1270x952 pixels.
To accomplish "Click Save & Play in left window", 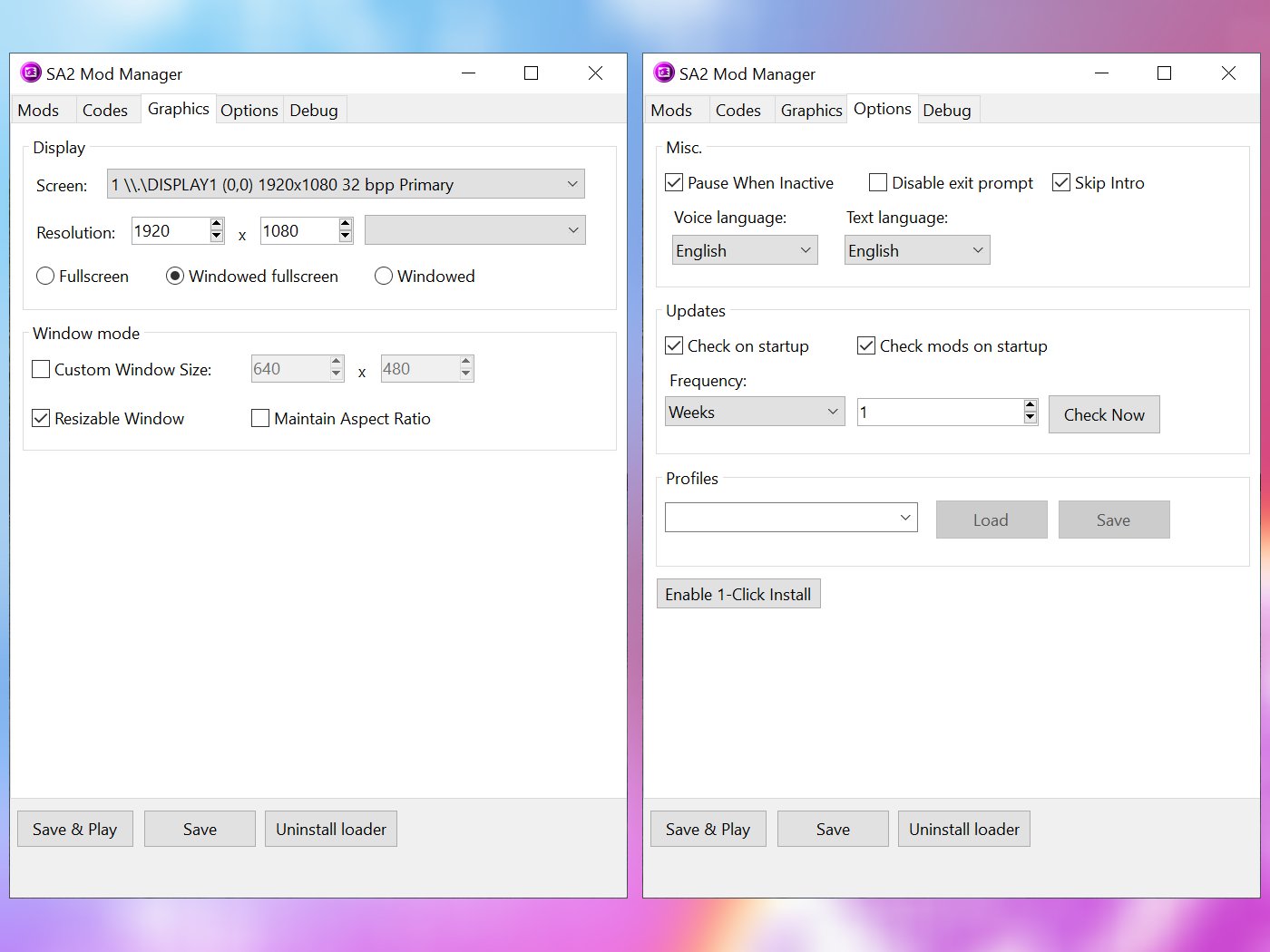I will coord(75,829).
